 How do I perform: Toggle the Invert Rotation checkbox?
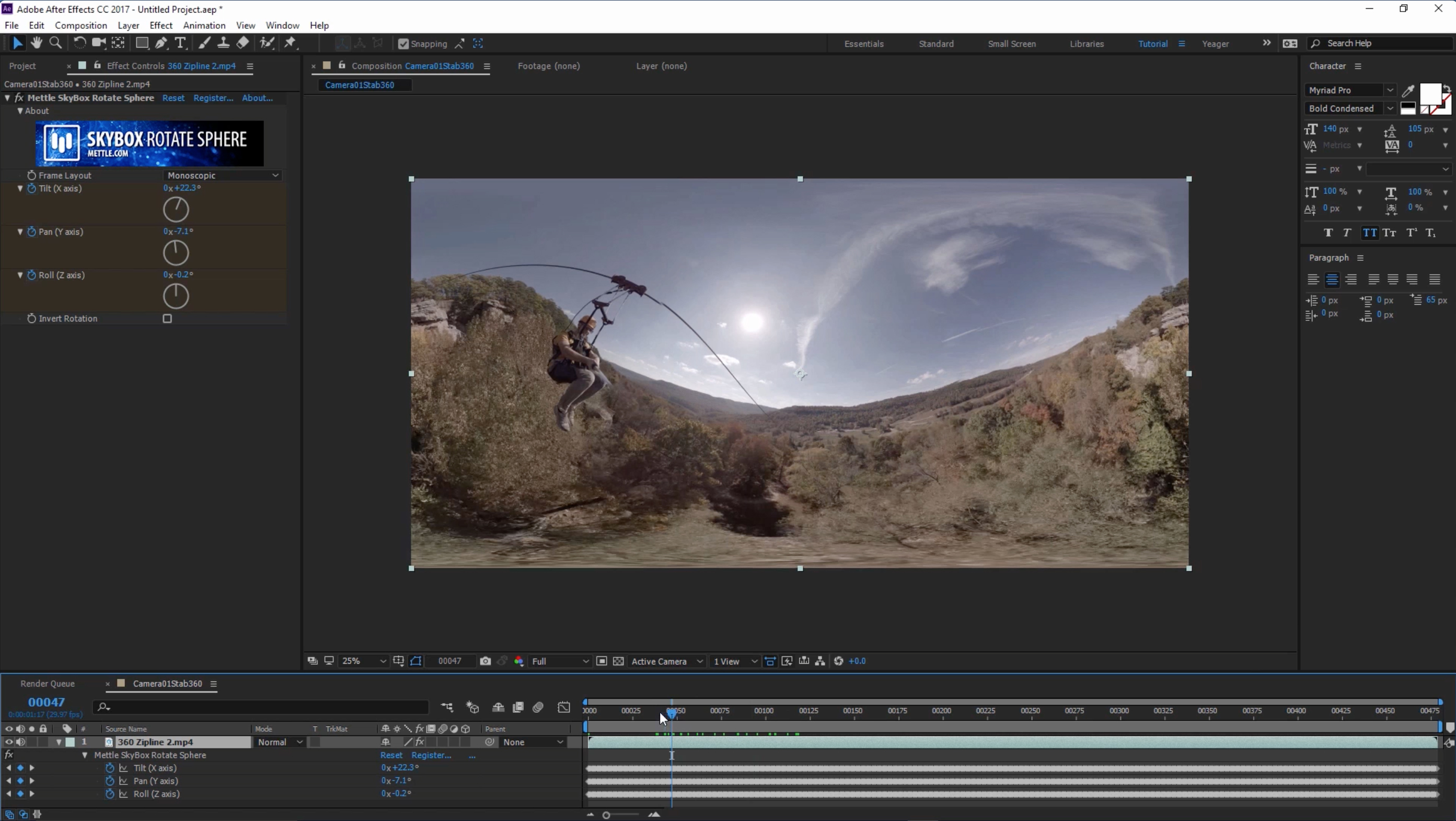(167, 319)
